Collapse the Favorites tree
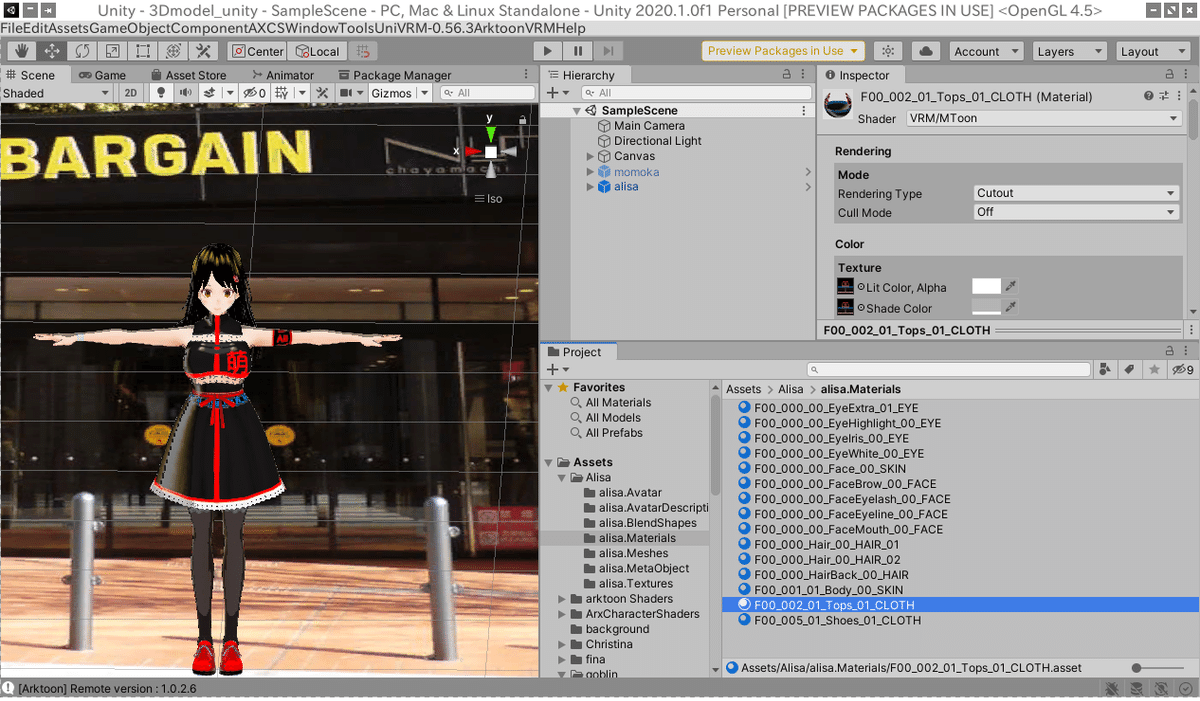1200x701 pixels. pyautogui.click(x=548, y=387)
